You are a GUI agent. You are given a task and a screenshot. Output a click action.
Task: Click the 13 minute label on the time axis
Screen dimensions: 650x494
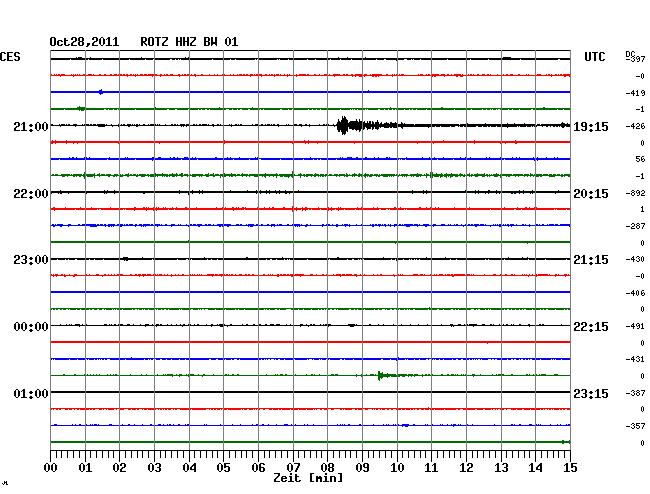pyautogui.click(x=501, y=468)
